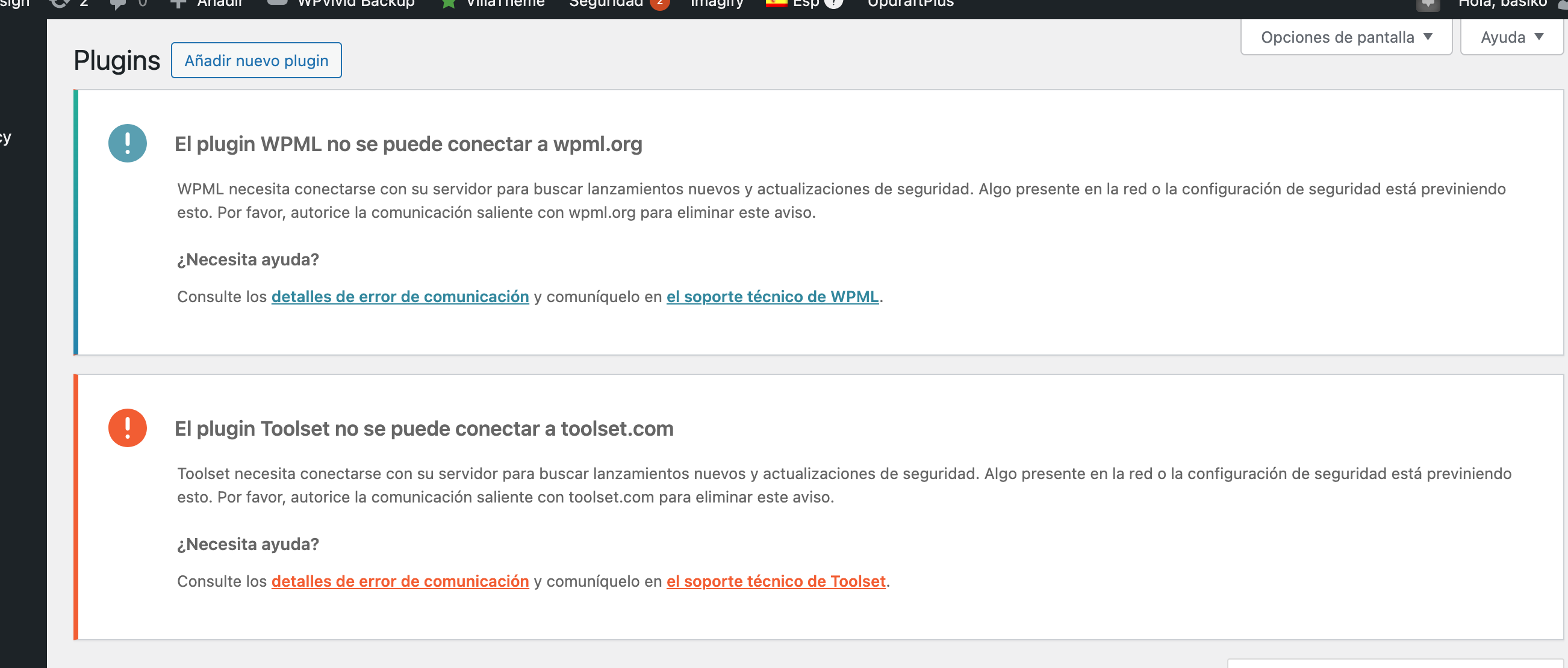The image size is (1568, 668).
Task: Click the notification icon beside Hola, basiko
Action: click(1428, 5)
